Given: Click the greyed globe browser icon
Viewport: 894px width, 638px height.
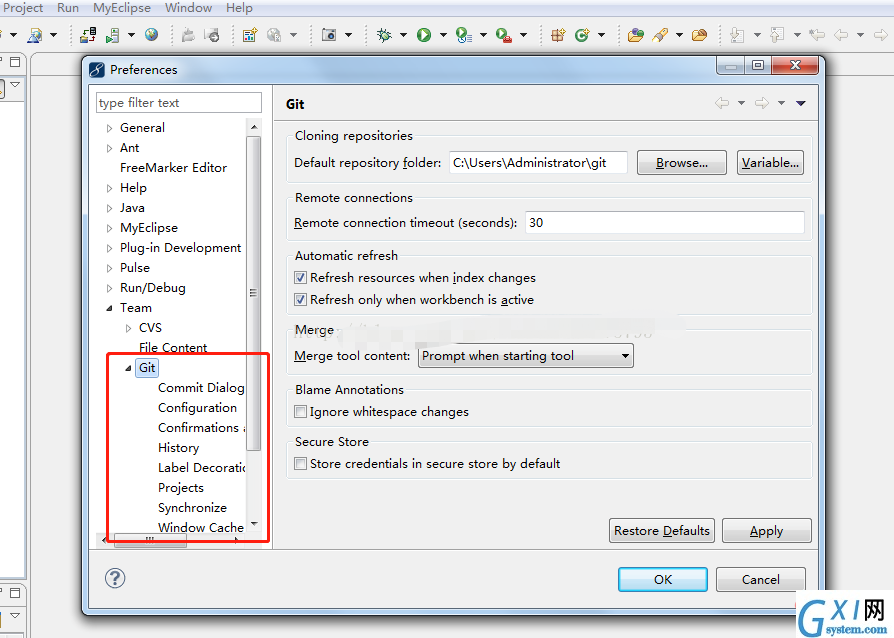Looking at the screenshot, I should (274, 35).
